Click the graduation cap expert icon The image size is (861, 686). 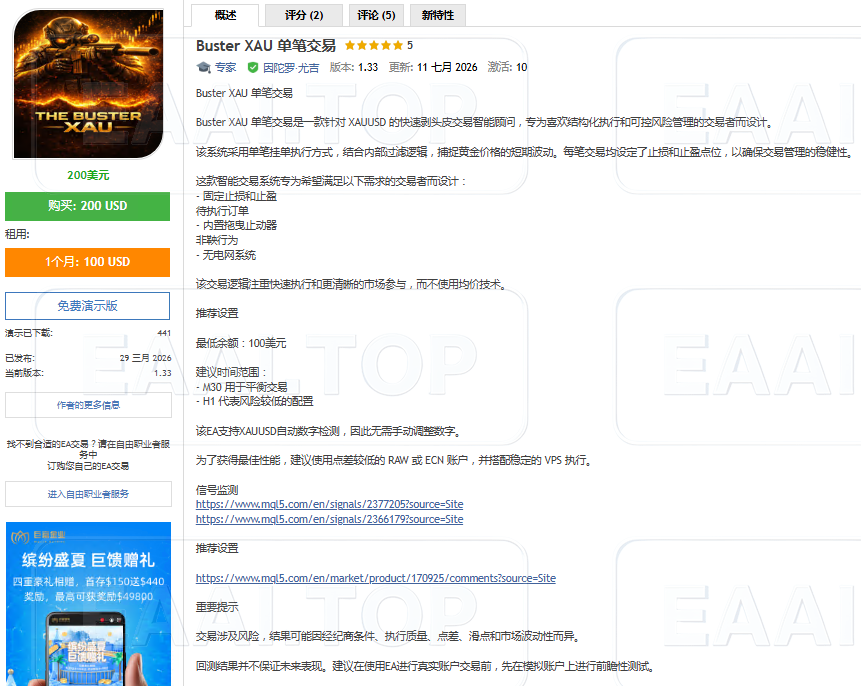[x=203, y=68]
